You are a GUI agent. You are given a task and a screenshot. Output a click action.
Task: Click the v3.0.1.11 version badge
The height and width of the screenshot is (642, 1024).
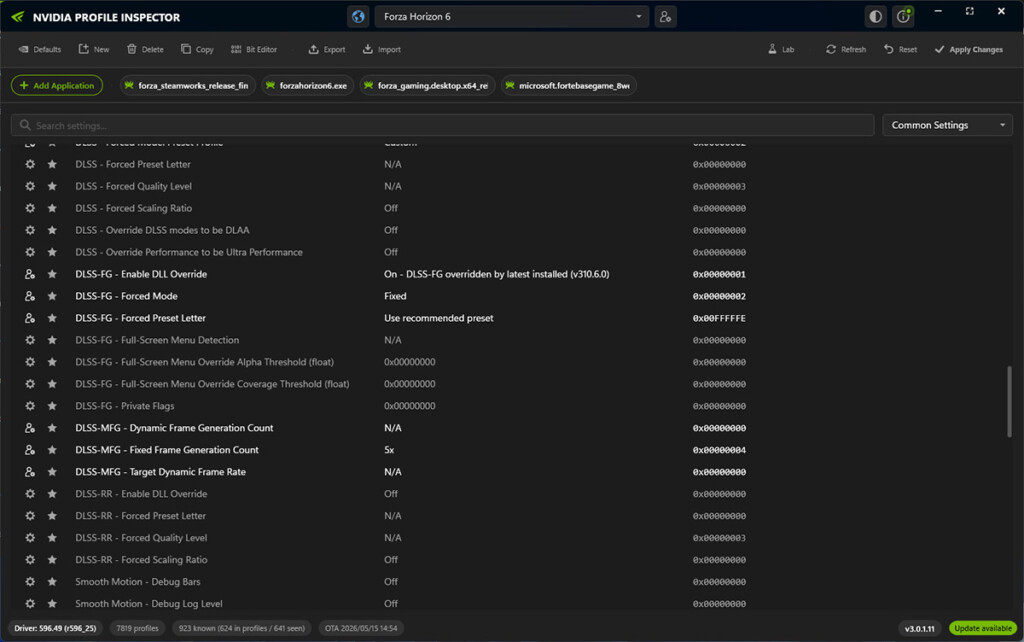pos(920,629)
